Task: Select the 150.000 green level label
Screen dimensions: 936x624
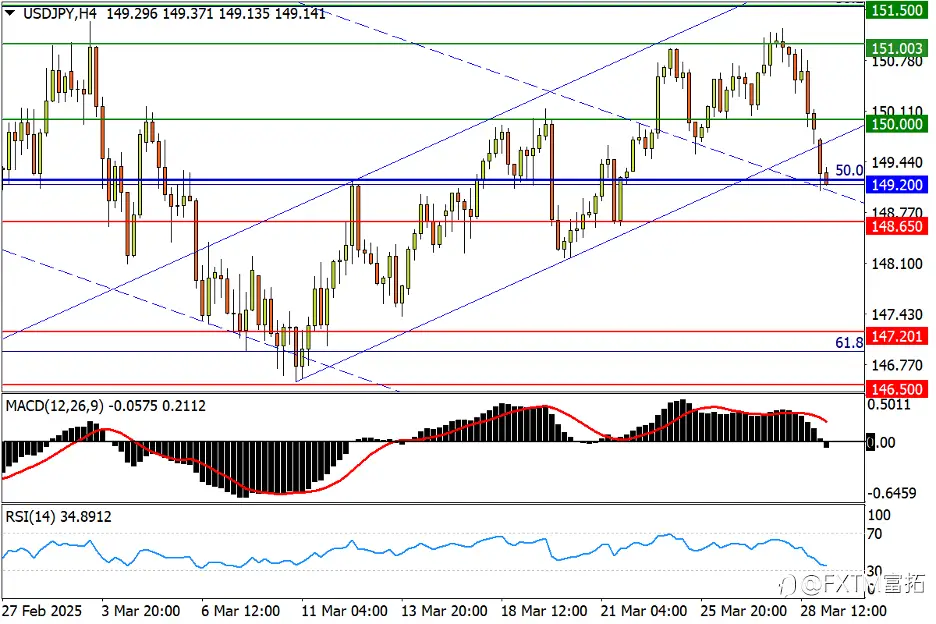Action: tap(897, 124)
